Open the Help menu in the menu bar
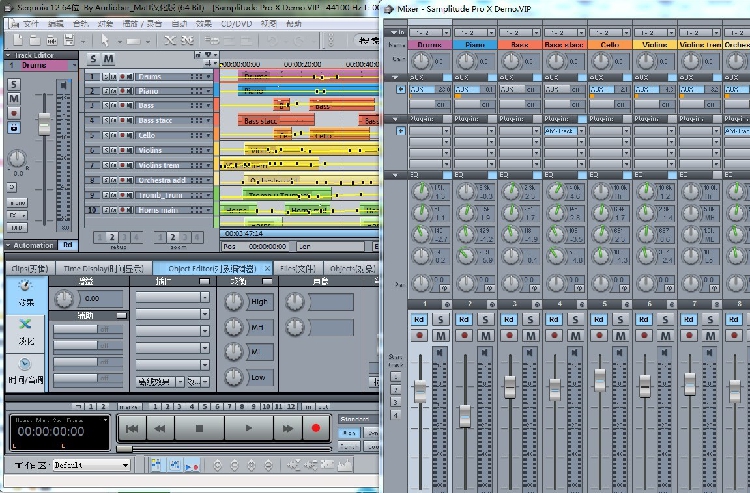This screenshot has height=493, width=750. point(294,23)
